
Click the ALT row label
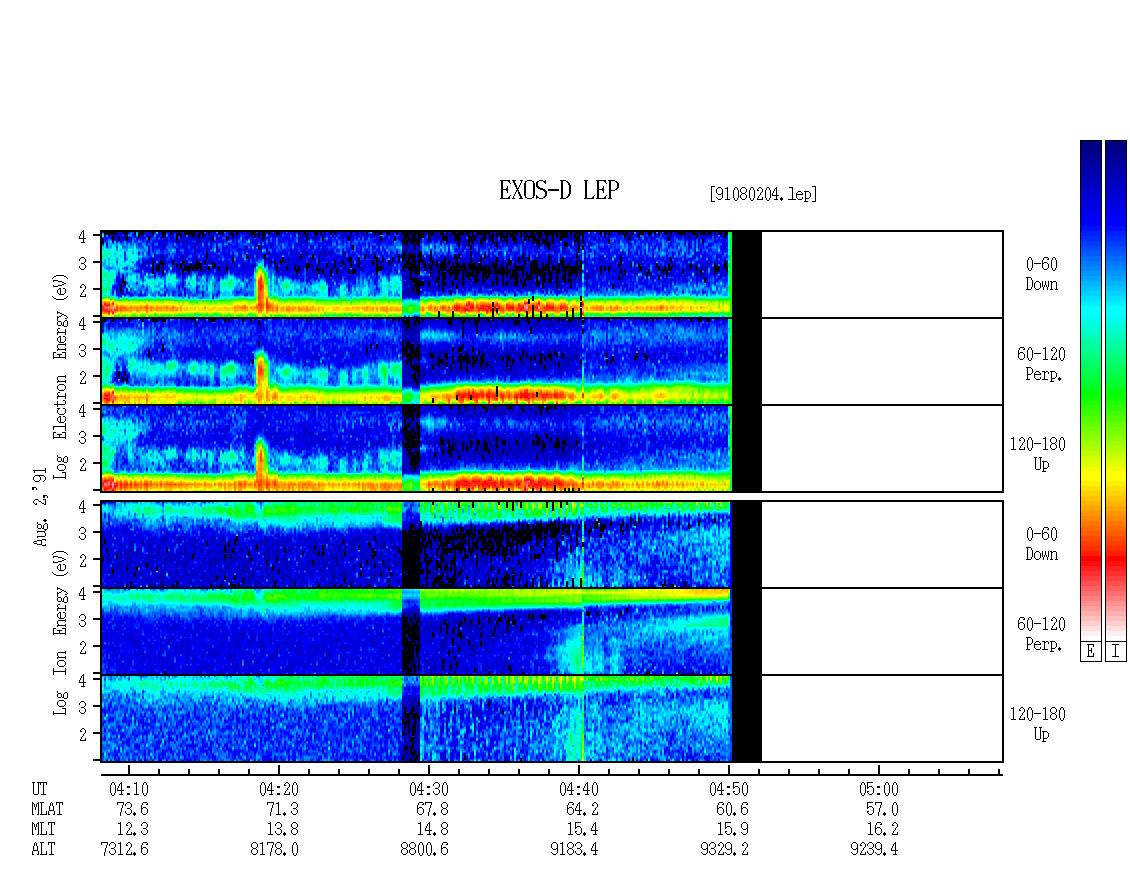point(43,850)
